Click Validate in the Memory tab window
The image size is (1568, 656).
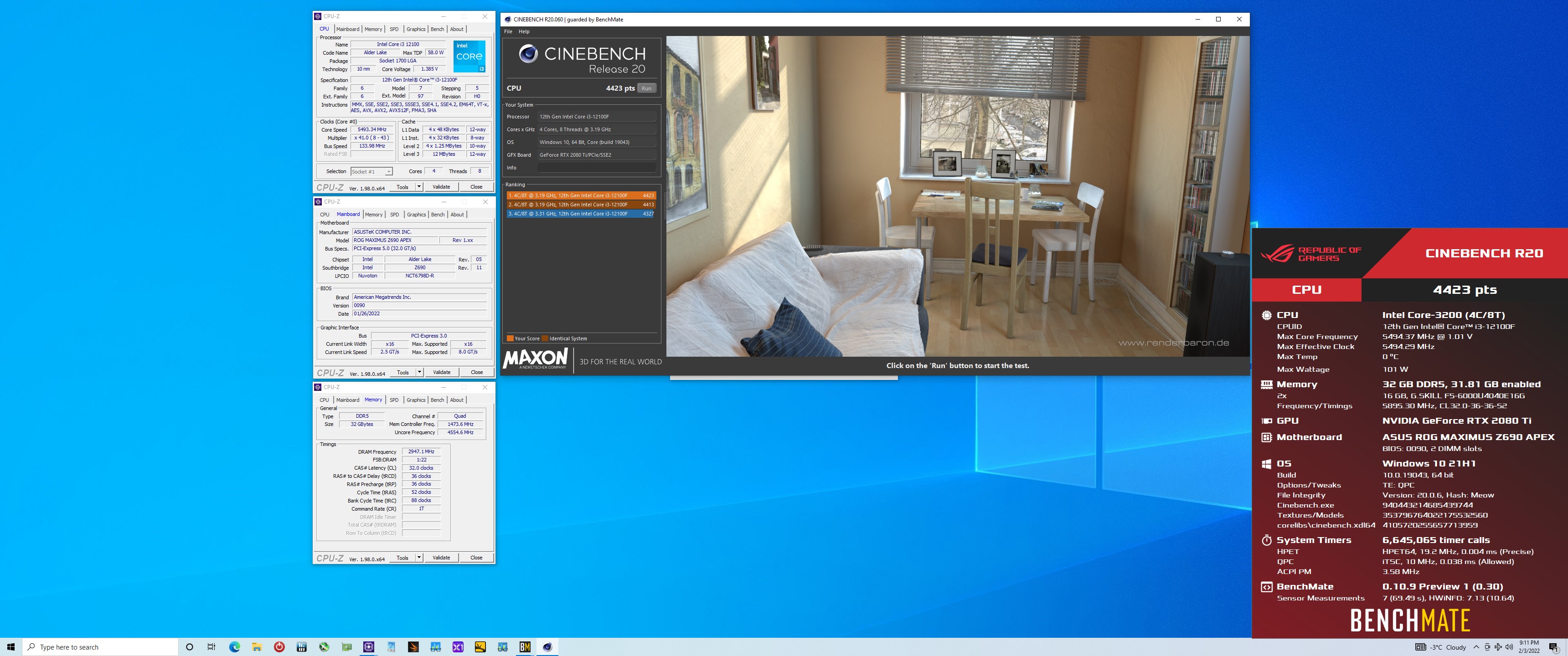click(441, 558)
